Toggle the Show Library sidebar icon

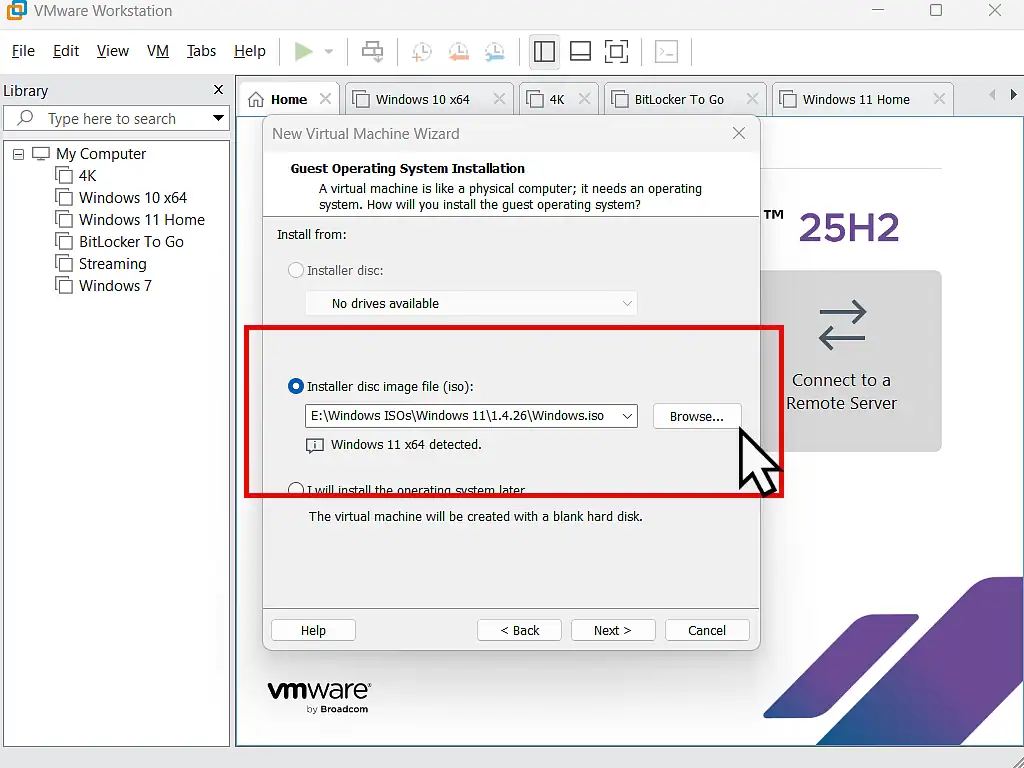click(x=544, y=52)
